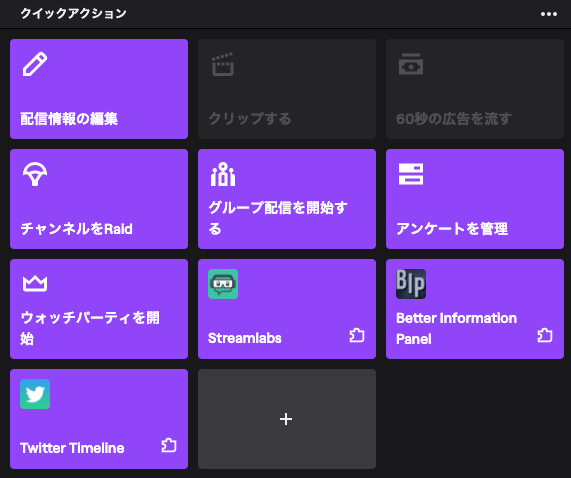Click the extension puzzle icon on the Streamlabs tile
The image size is (571, 478).
coord(357,335)
